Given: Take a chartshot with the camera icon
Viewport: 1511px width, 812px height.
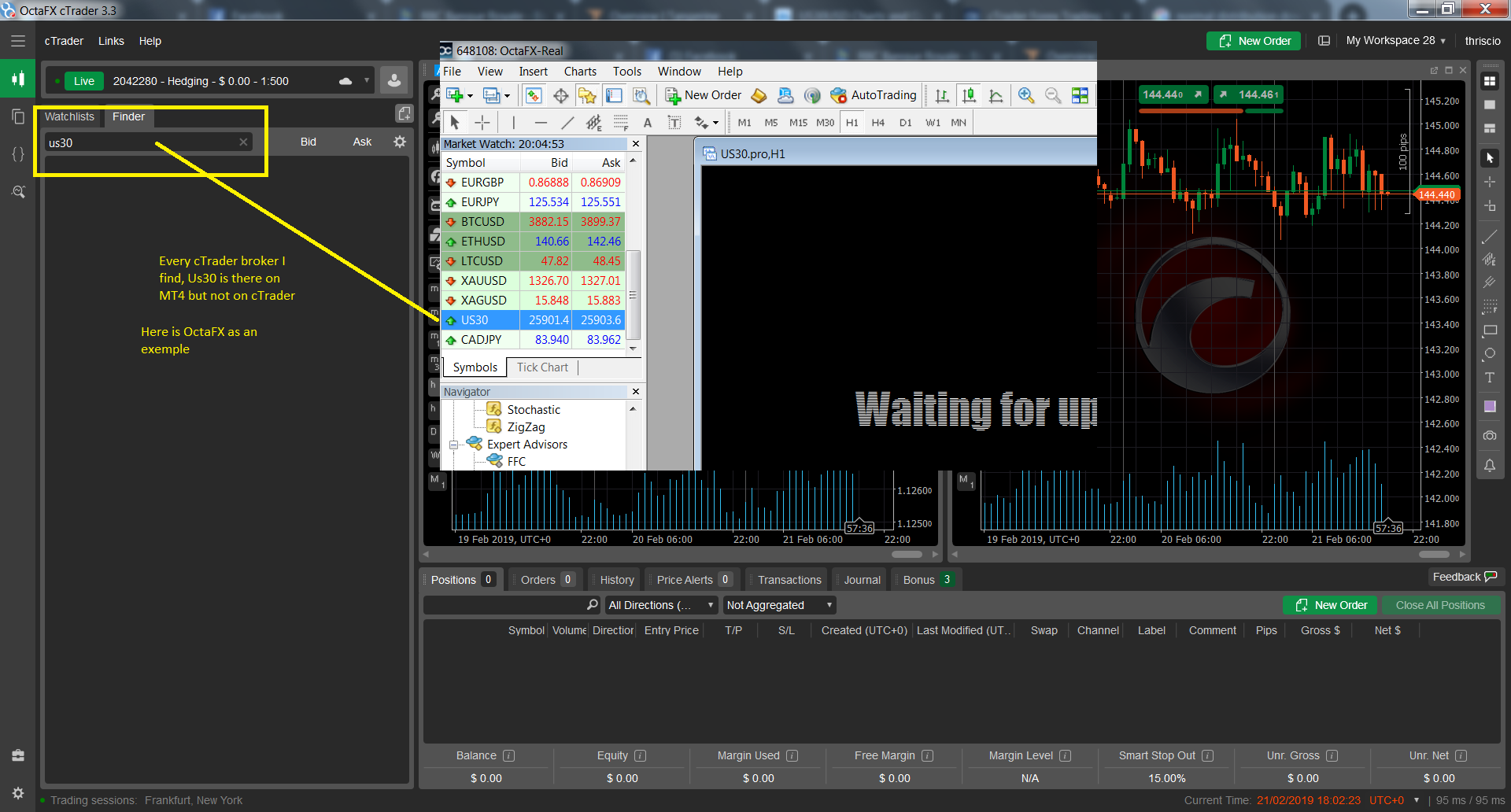Looking at the screenshot, I should point(1490,435).
